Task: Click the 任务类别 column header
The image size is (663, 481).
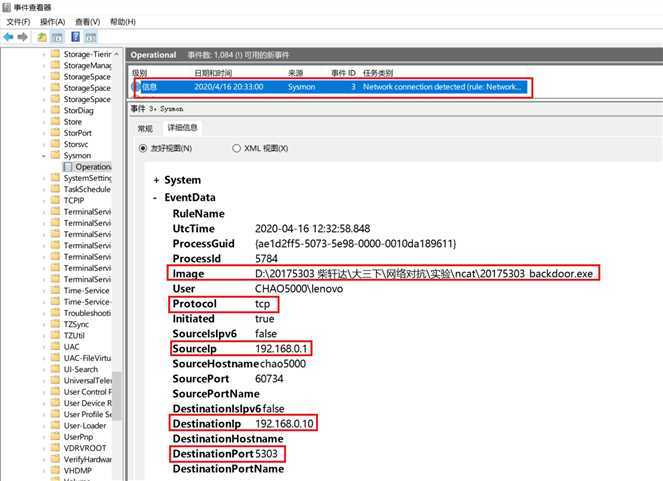Action: point(378,73)
